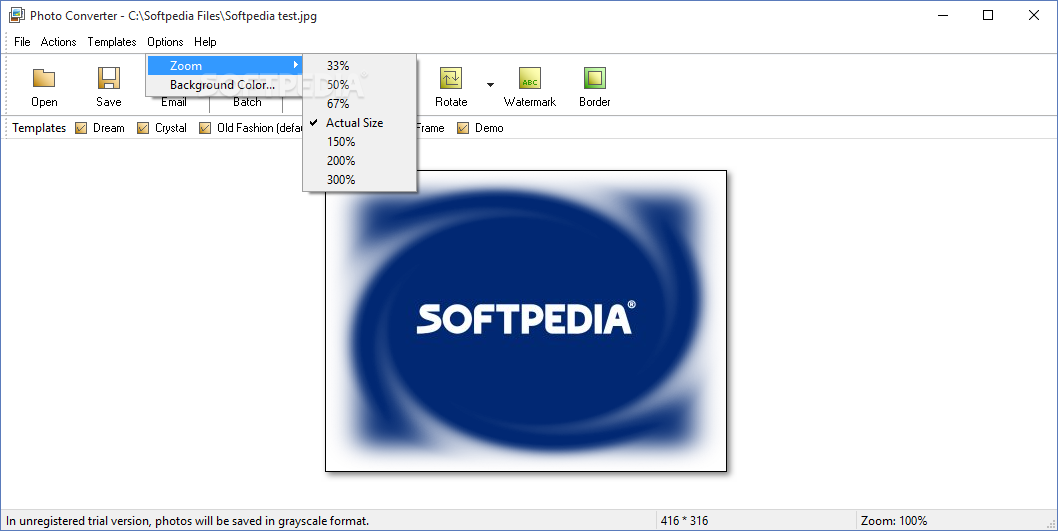Image resolution: width=1058 pixels, height=531 pixels.
Task: Click the Border toolbar icon
Action: point(594,78)
